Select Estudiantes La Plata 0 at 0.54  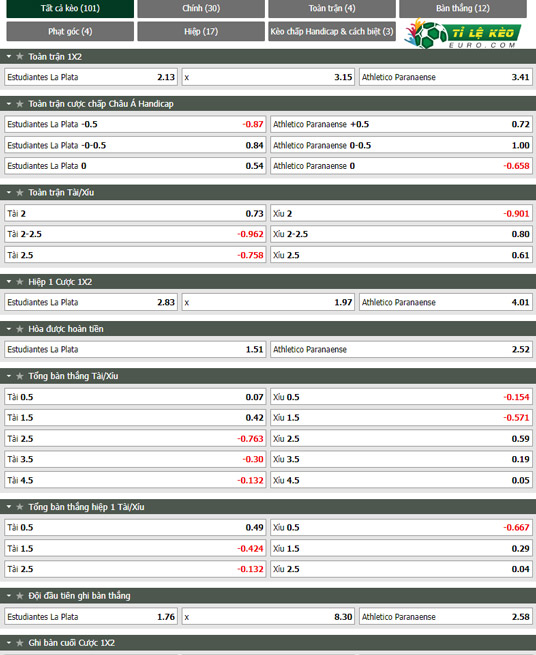[135, 166]
